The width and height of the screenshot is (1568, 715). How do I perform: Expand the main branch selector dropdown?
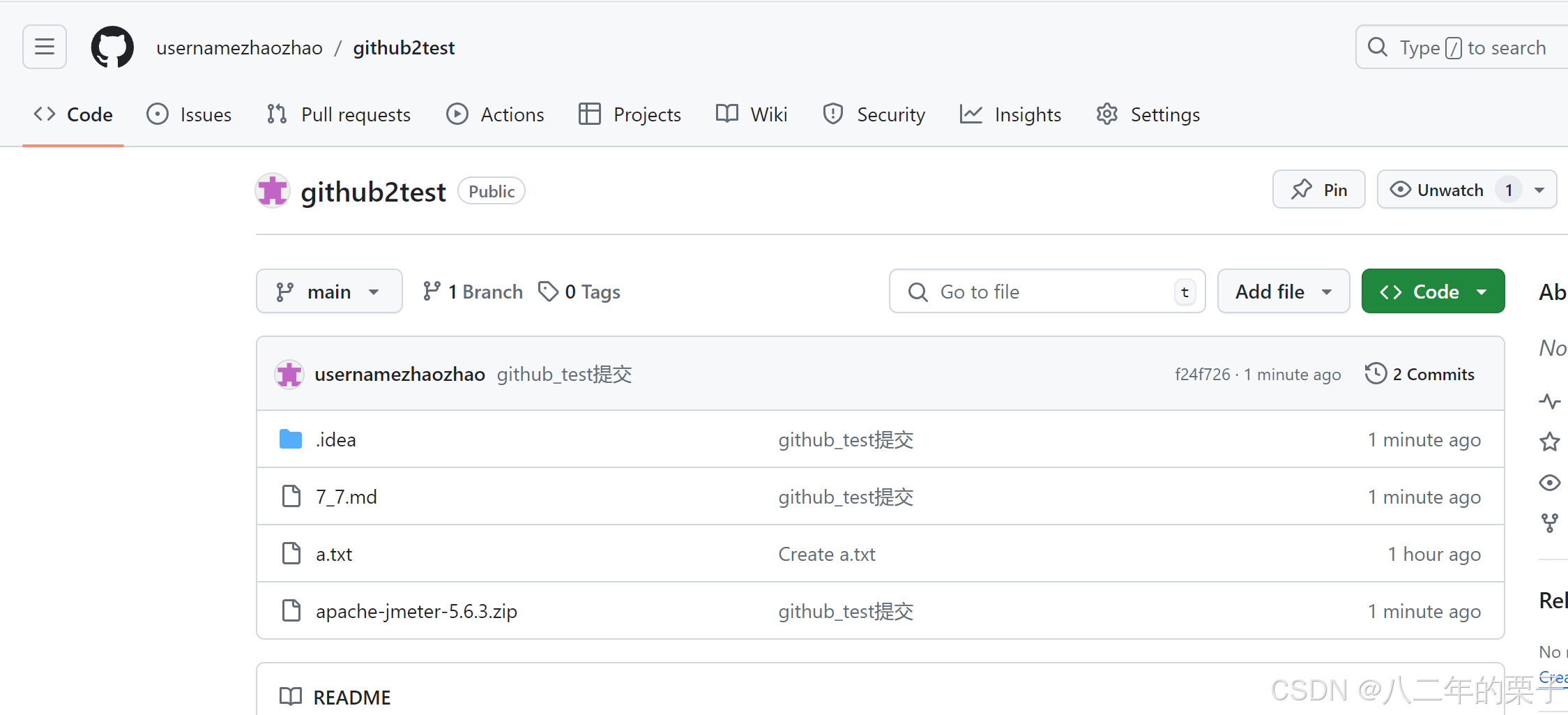tap(329, 292)
